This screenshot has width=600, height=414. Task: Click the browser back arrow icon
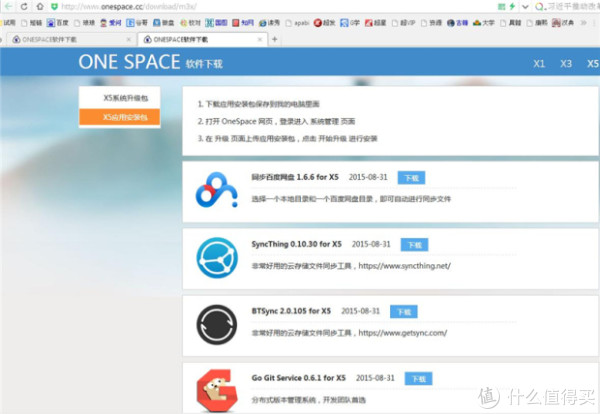[9, 6]
